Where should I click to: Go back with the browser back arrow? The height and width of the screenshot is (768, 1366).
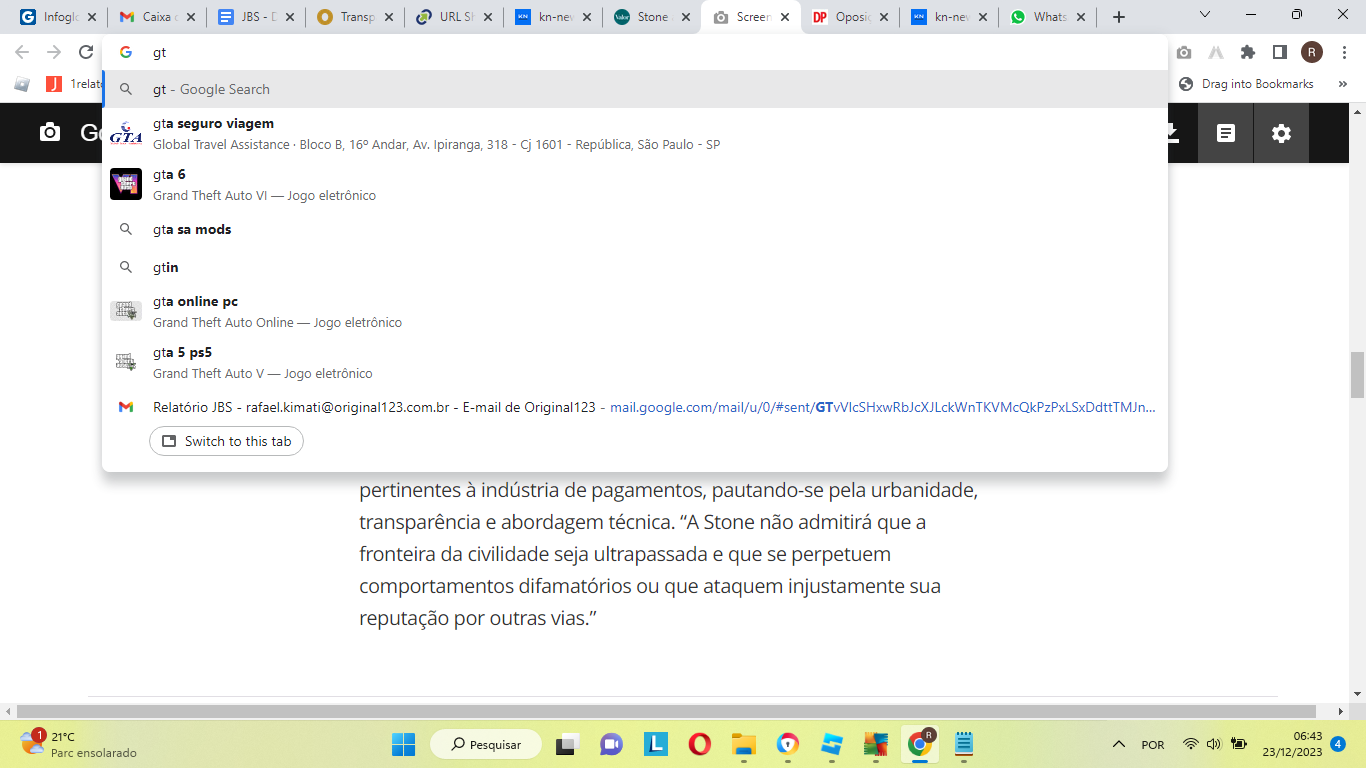[22, 52]
